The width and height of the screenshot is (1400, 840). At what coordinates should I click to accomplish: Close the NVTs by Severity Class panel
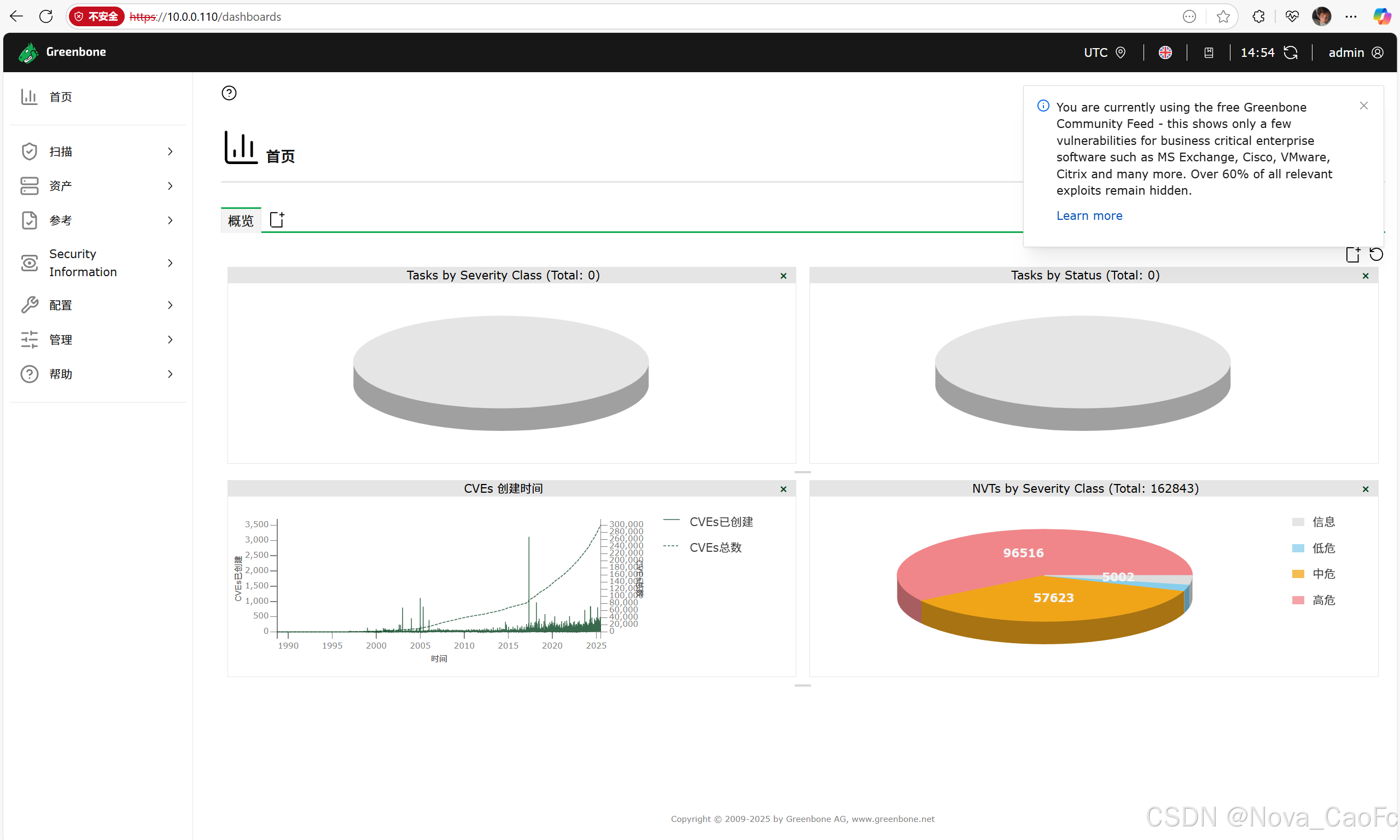coord(1365,489)
